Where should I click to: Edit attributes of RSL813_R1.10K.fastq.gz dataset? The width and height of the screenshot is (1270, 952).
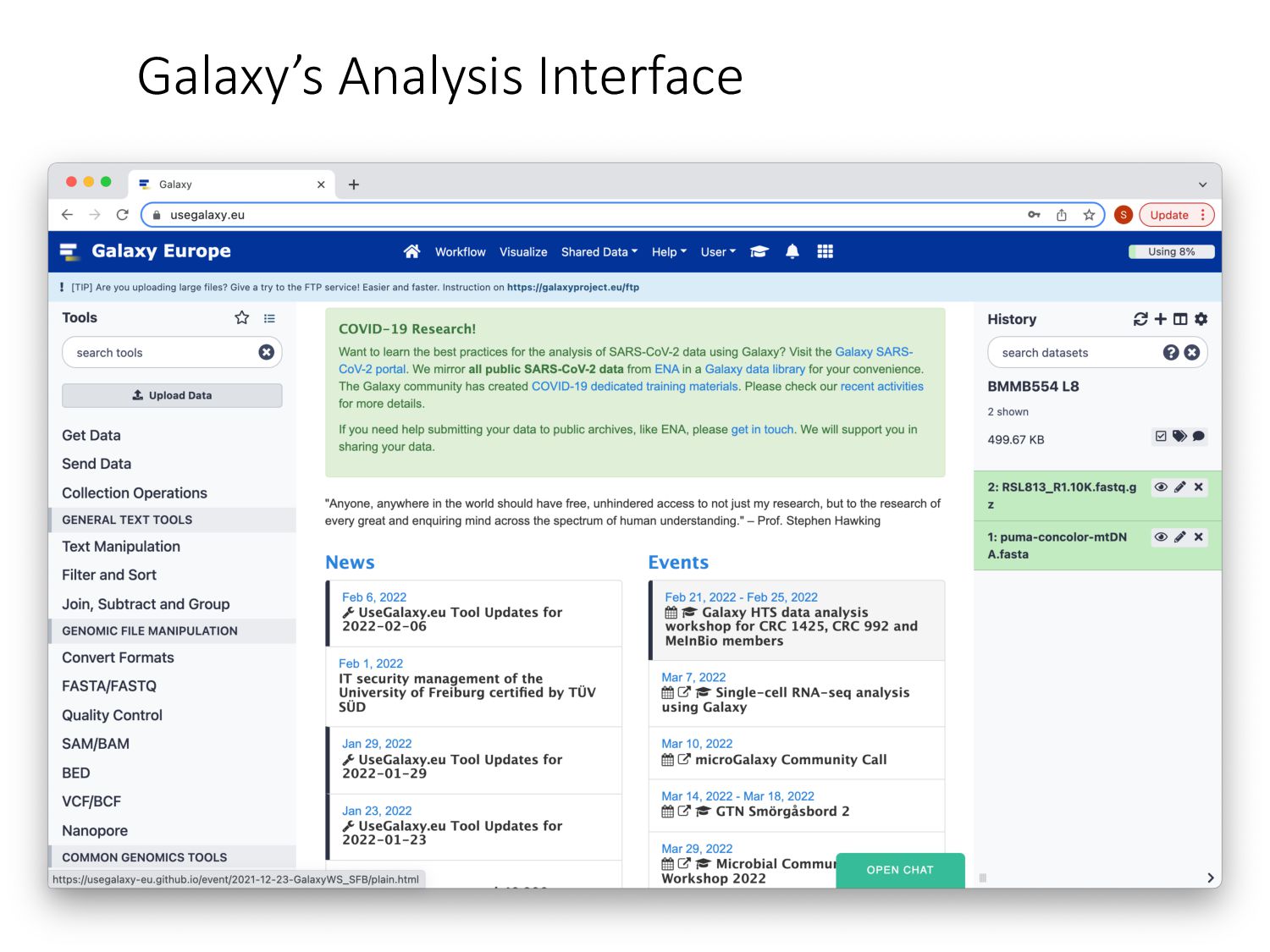coord(1180,487)
